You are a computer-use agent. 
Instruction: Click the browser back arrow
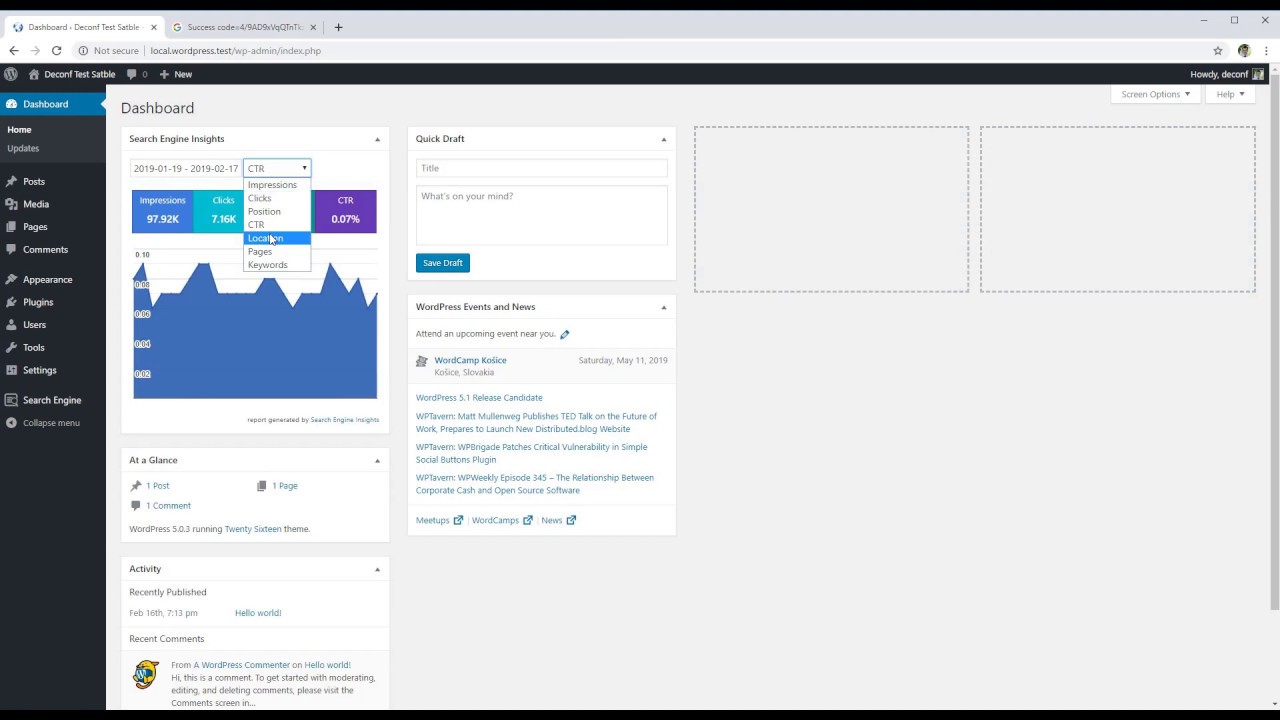tap(14, 51)
